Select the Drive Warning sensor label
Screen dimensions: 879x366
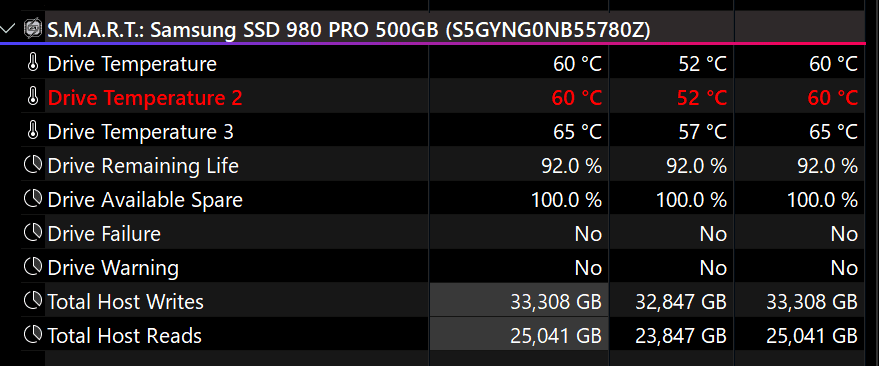point(113,268)
